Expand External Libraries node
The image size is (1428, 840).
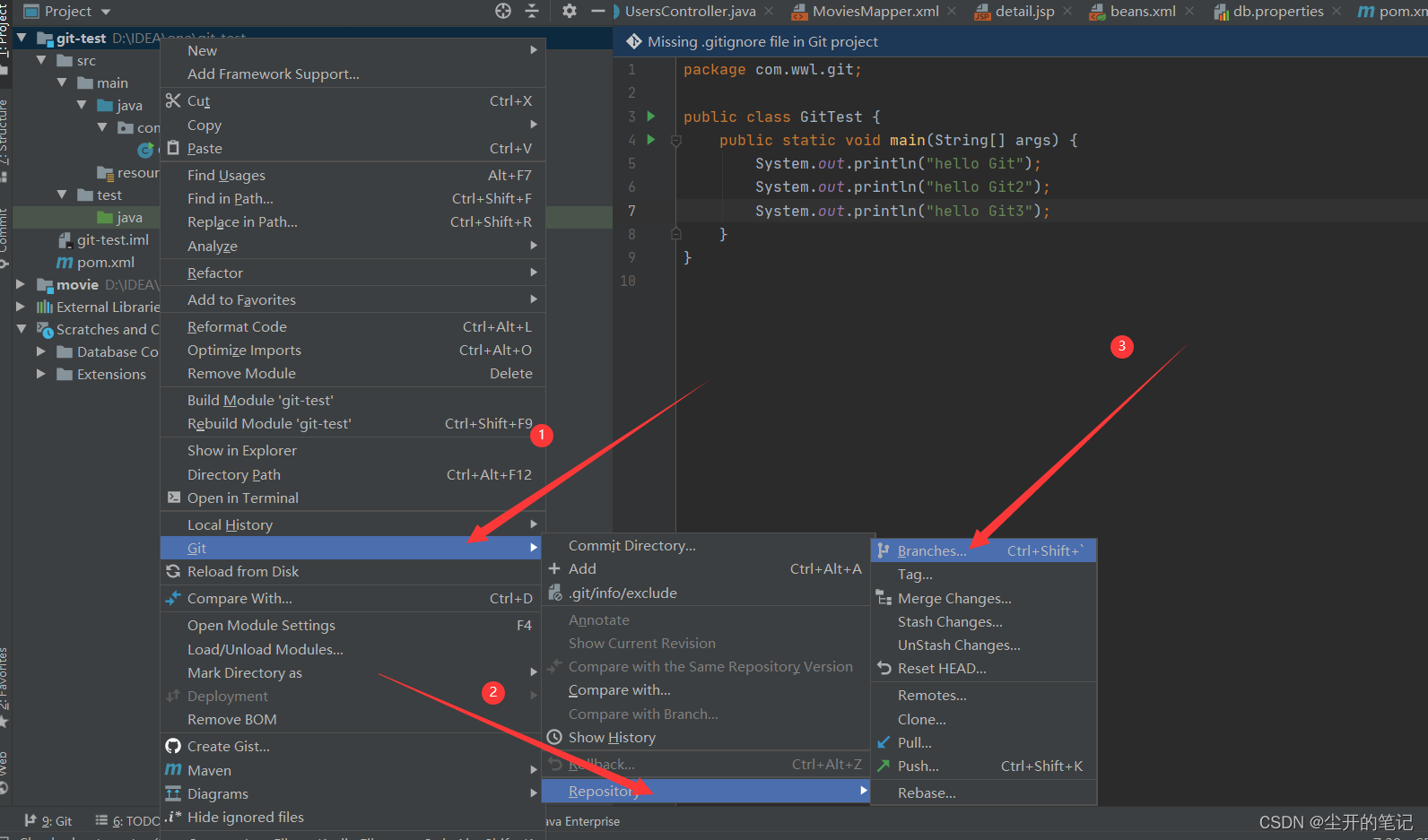21,307
